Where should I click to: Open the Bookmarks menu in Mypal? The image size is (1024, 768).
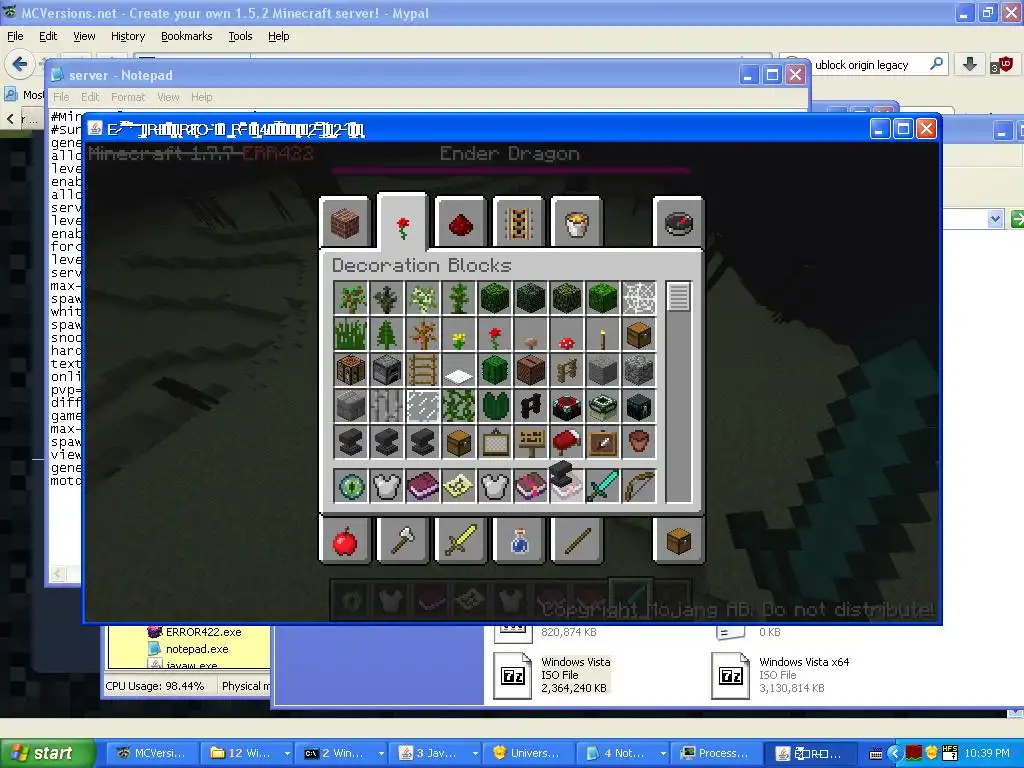(186, 36)
